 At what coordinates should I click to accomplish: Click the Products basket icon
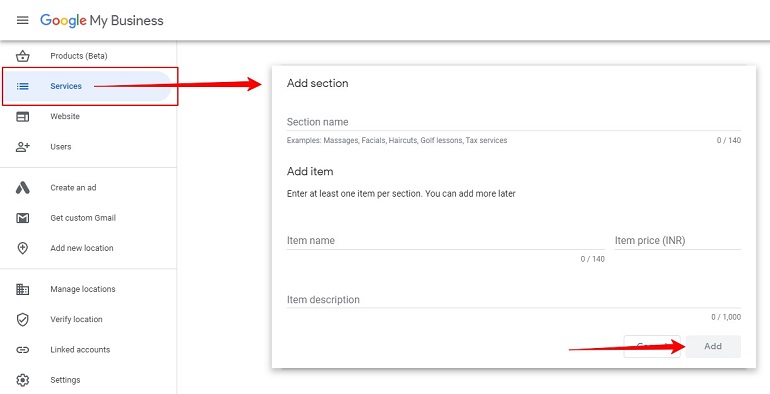click(23, 56)
